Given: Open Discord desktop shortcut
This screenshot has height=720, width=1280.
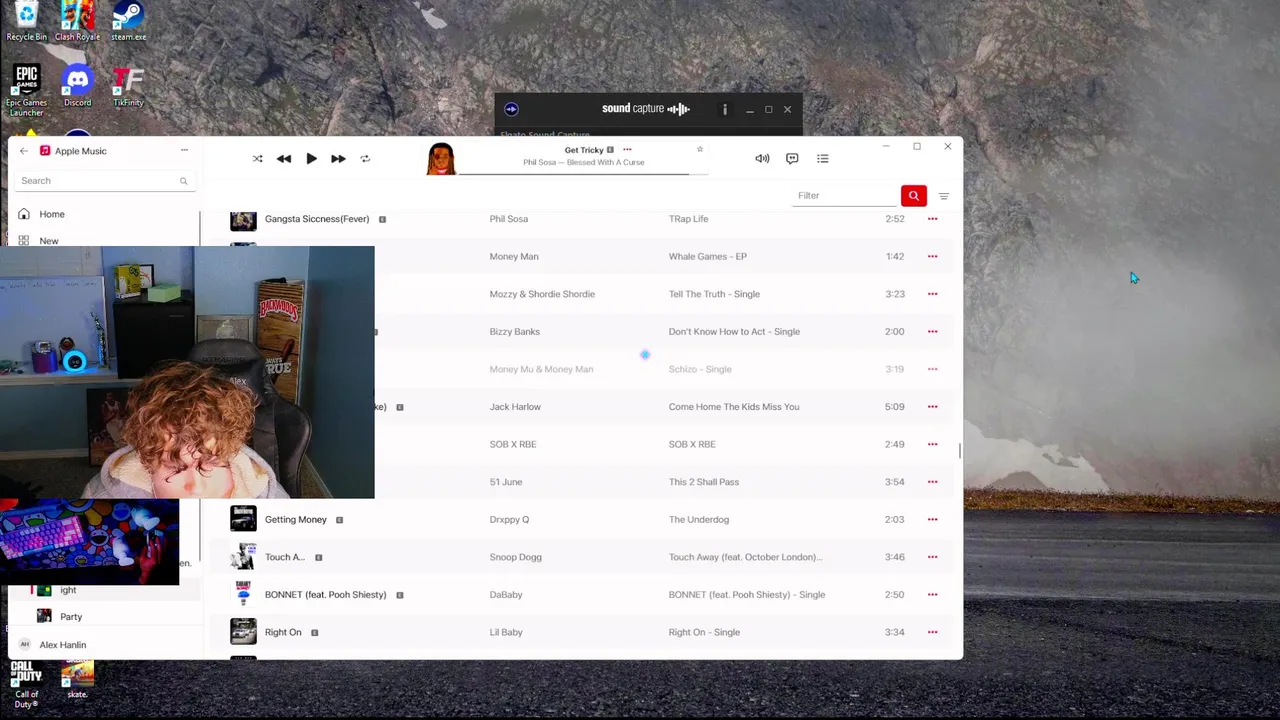Looking at the screenshot, I should point(77,87).
